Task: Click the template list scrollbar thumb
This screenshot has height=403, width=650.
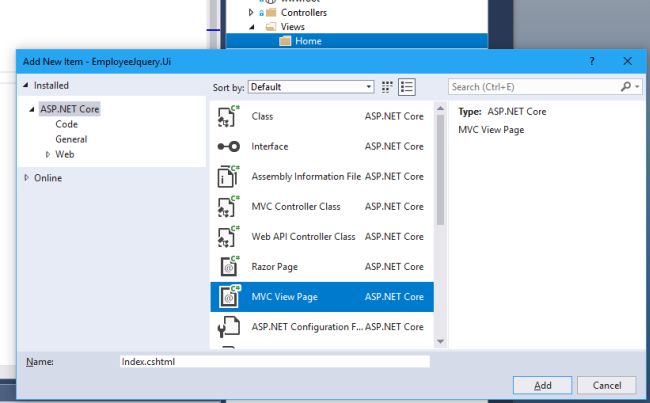Action: tap(440, 170)
